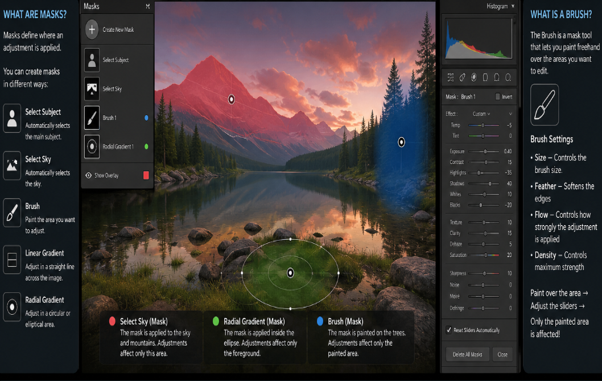This screenshot has height=381, width=602.
Task: Collapse the Histogram panel triangle
Action: (513, 6)
